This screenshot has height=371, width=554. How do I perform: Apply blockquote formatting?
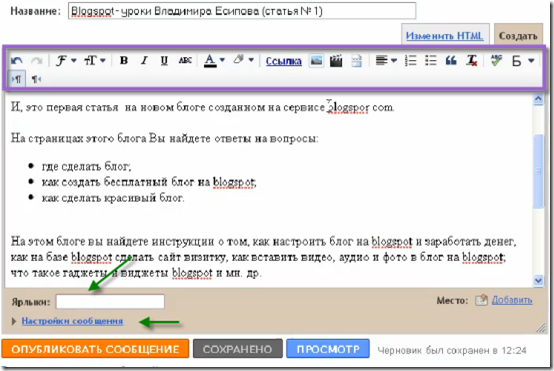point(451,61)
